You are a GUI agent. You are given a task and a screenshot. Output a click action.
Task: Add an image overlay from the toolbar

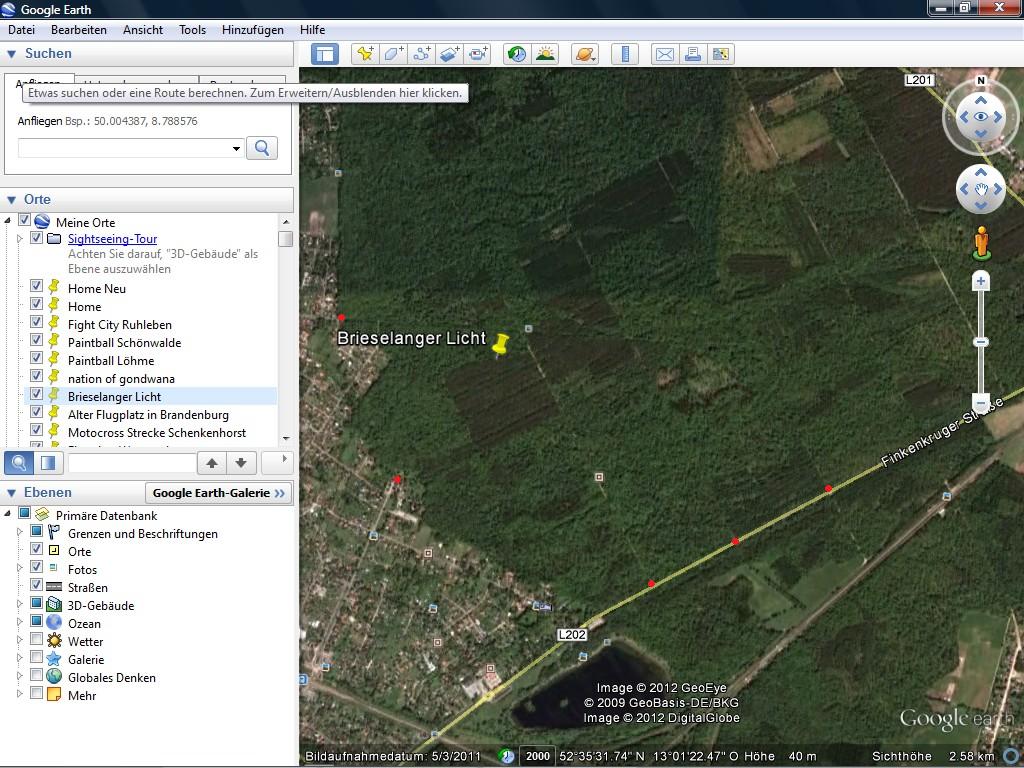tap(449, 54)
